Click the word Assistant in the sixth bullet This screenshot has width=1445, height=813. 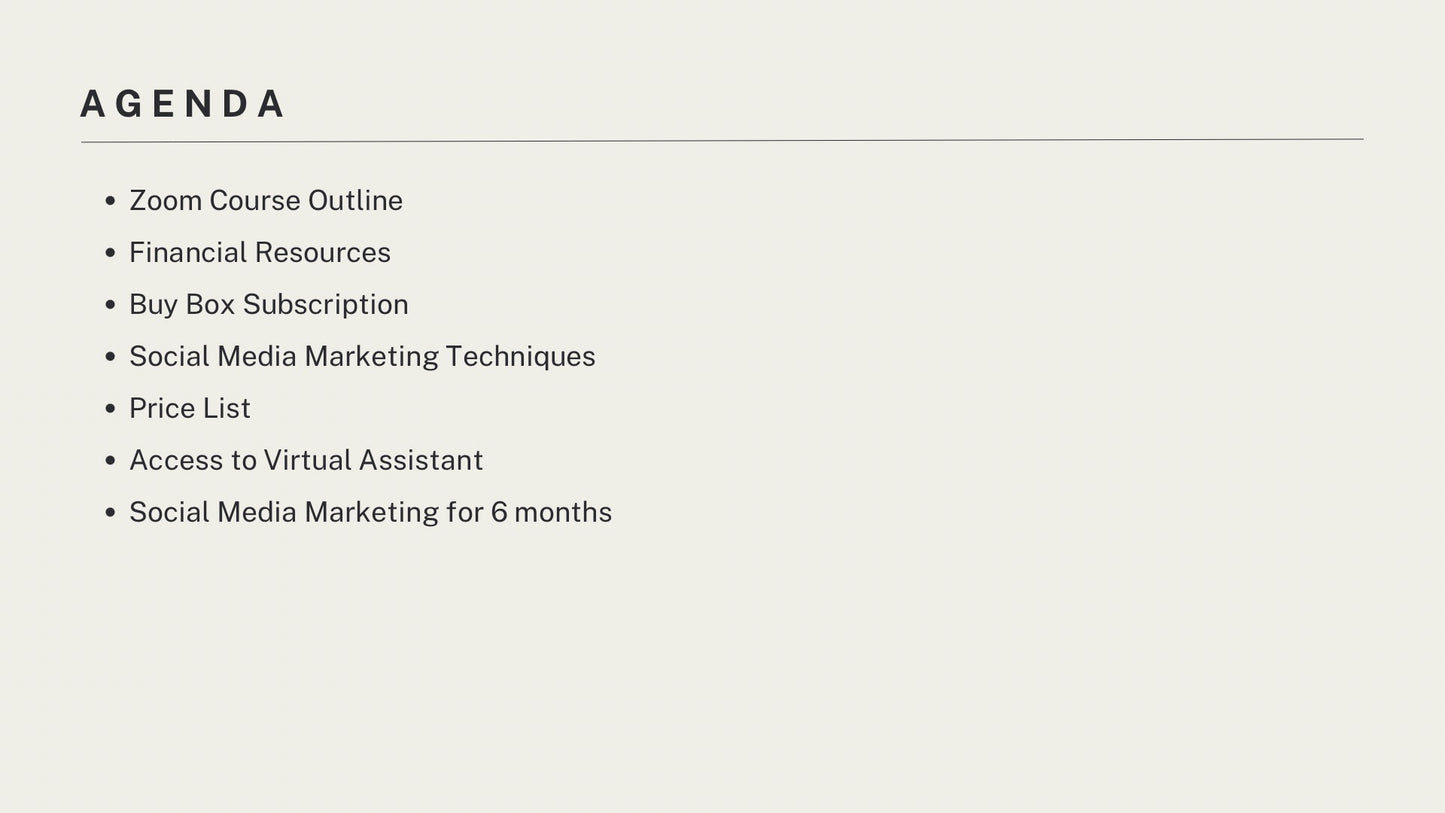[421, 460]
